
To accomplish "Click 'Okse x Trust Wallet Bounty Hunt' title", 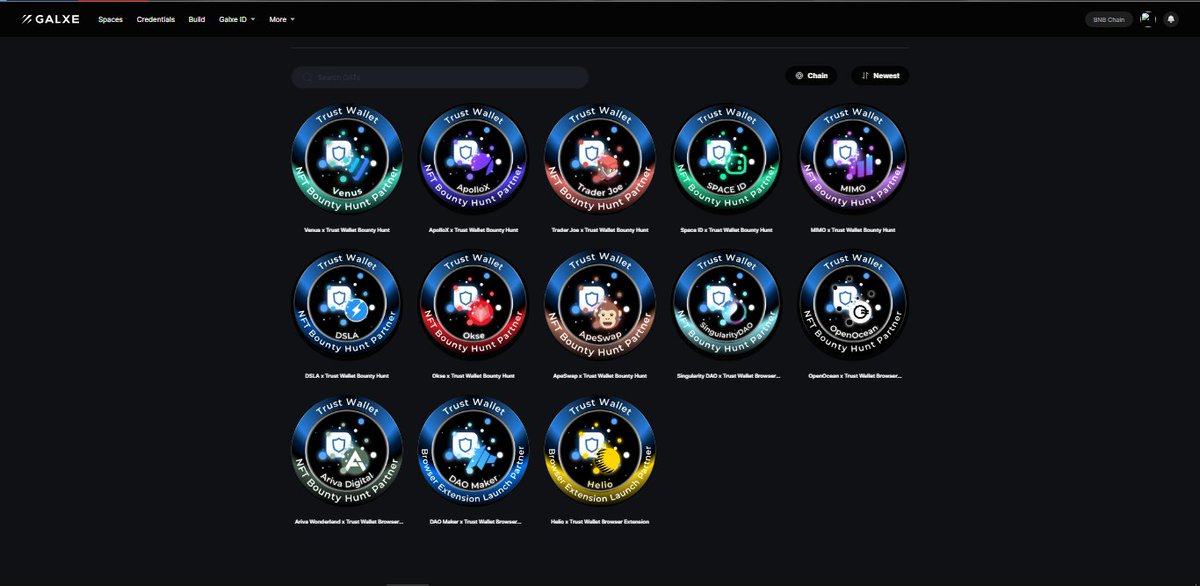I will (474, 376).
